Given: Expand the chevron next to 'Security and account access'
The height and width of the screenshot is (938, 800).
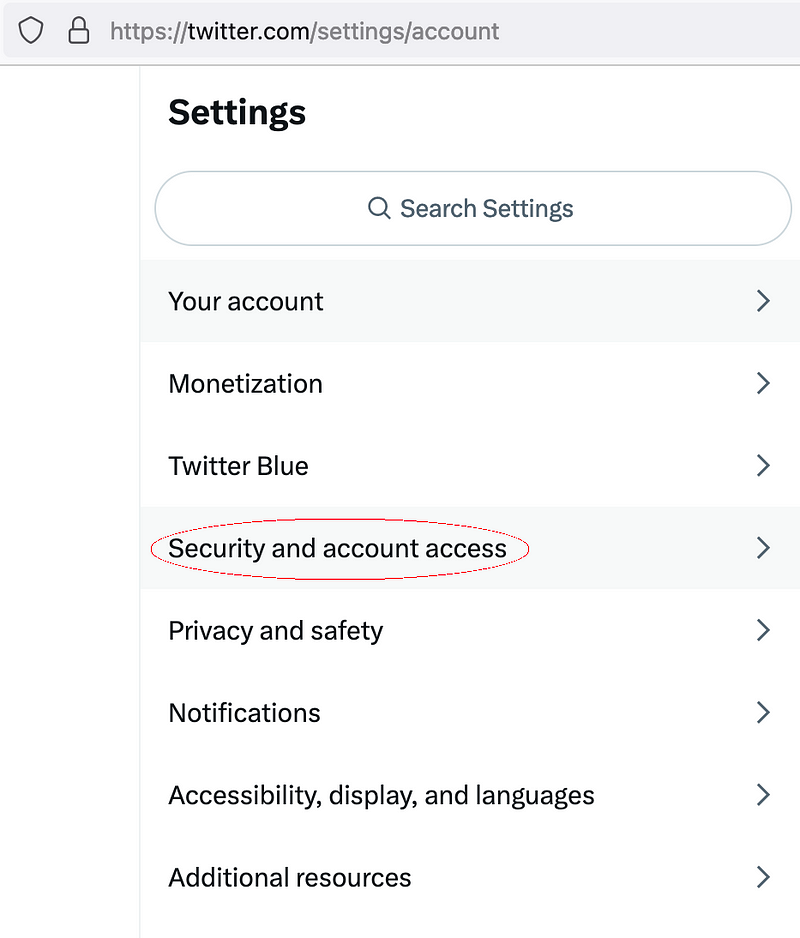Looking at the screenshot, I should click(763, 548).
